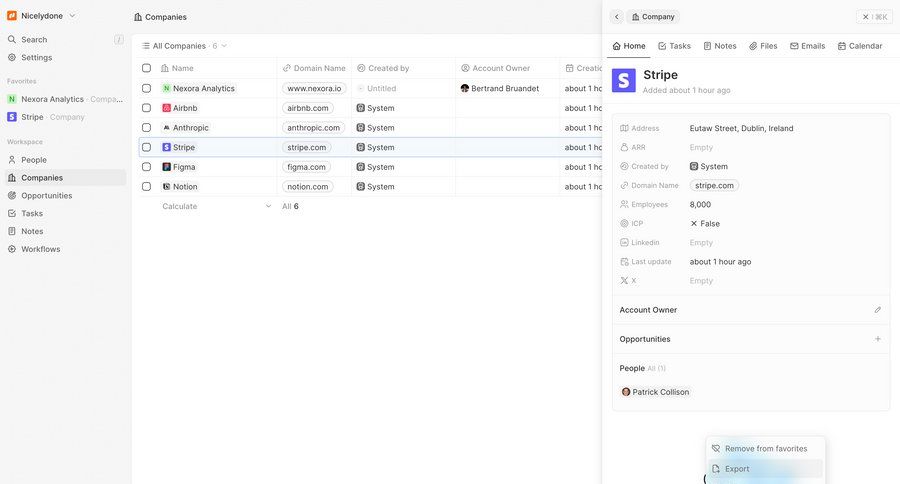Open the Notion company chip
This screenshot has height=484, width=900.
pos(180,187)
